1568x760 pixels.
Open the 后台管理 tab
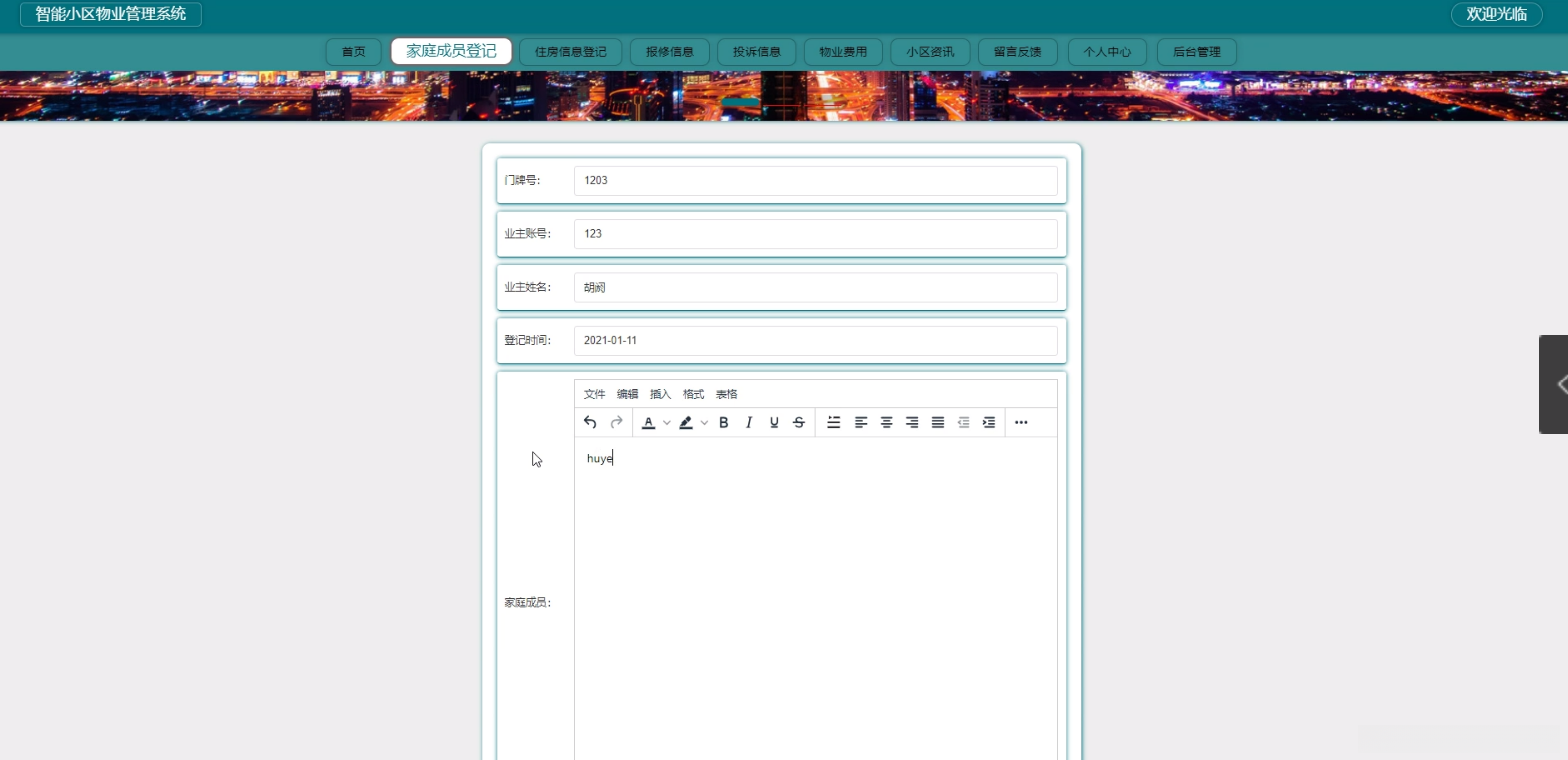(1197, 52)
